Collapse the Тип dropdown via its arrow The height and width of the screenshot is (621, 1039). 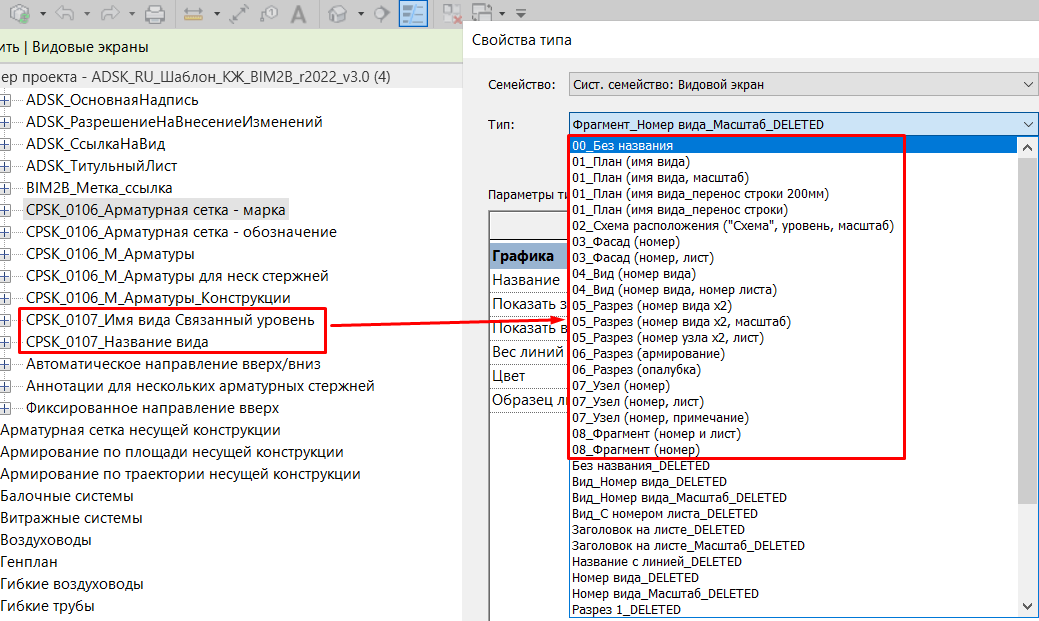[1029, 124]
